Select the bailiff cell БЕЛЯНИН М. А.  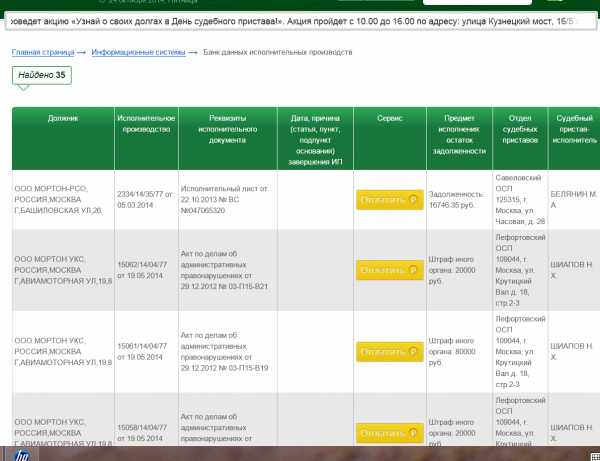coord(574,200)
